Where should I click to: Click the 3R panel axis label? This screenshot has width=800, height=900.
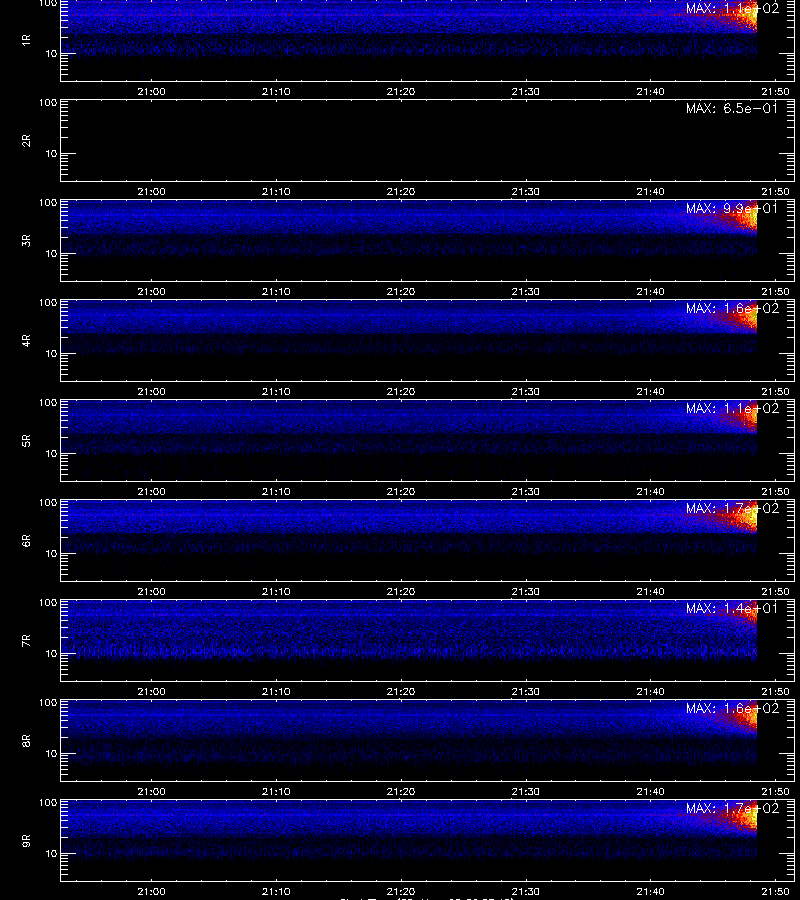tap(26, 240)
